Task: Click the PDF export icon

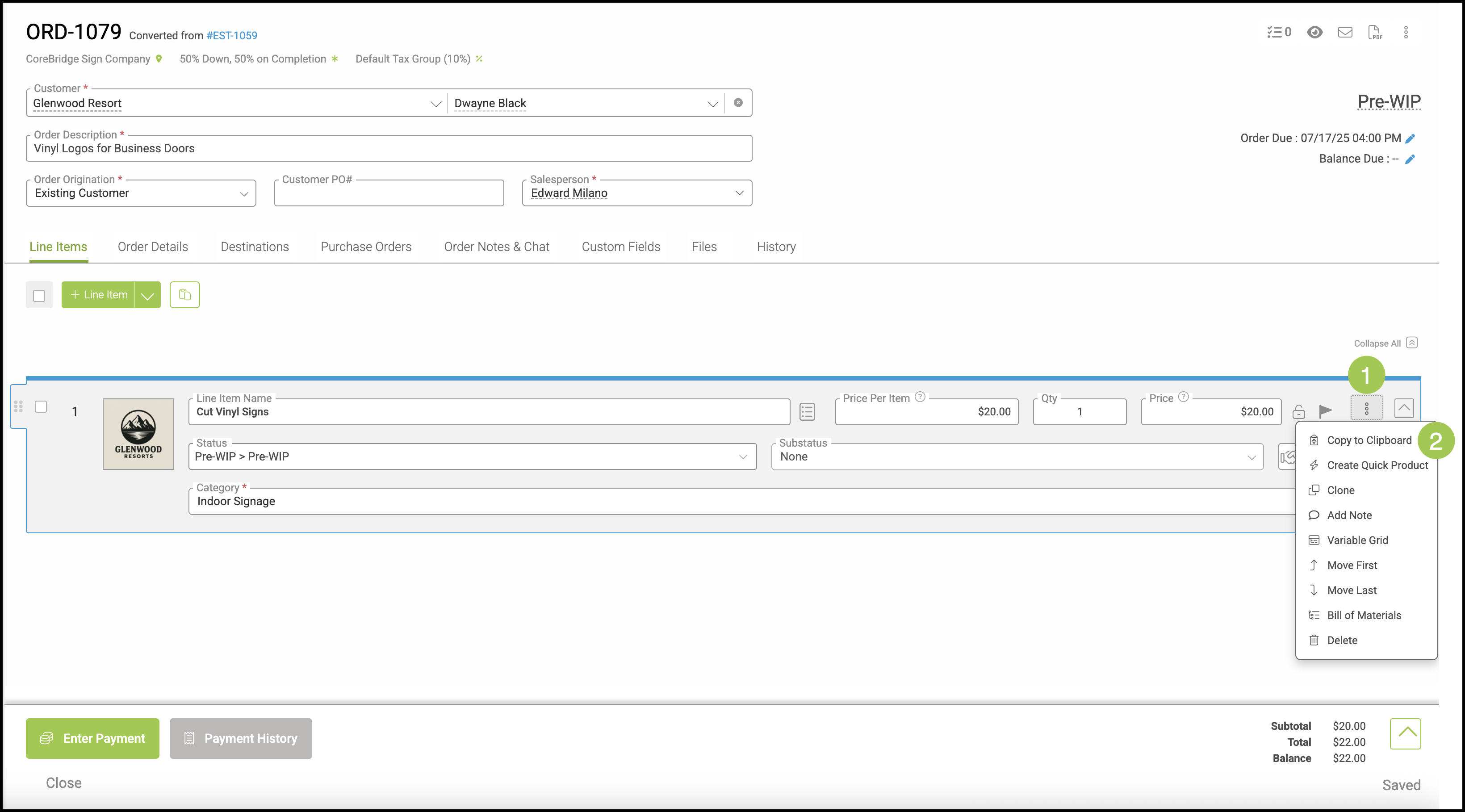Action: 1375,33
